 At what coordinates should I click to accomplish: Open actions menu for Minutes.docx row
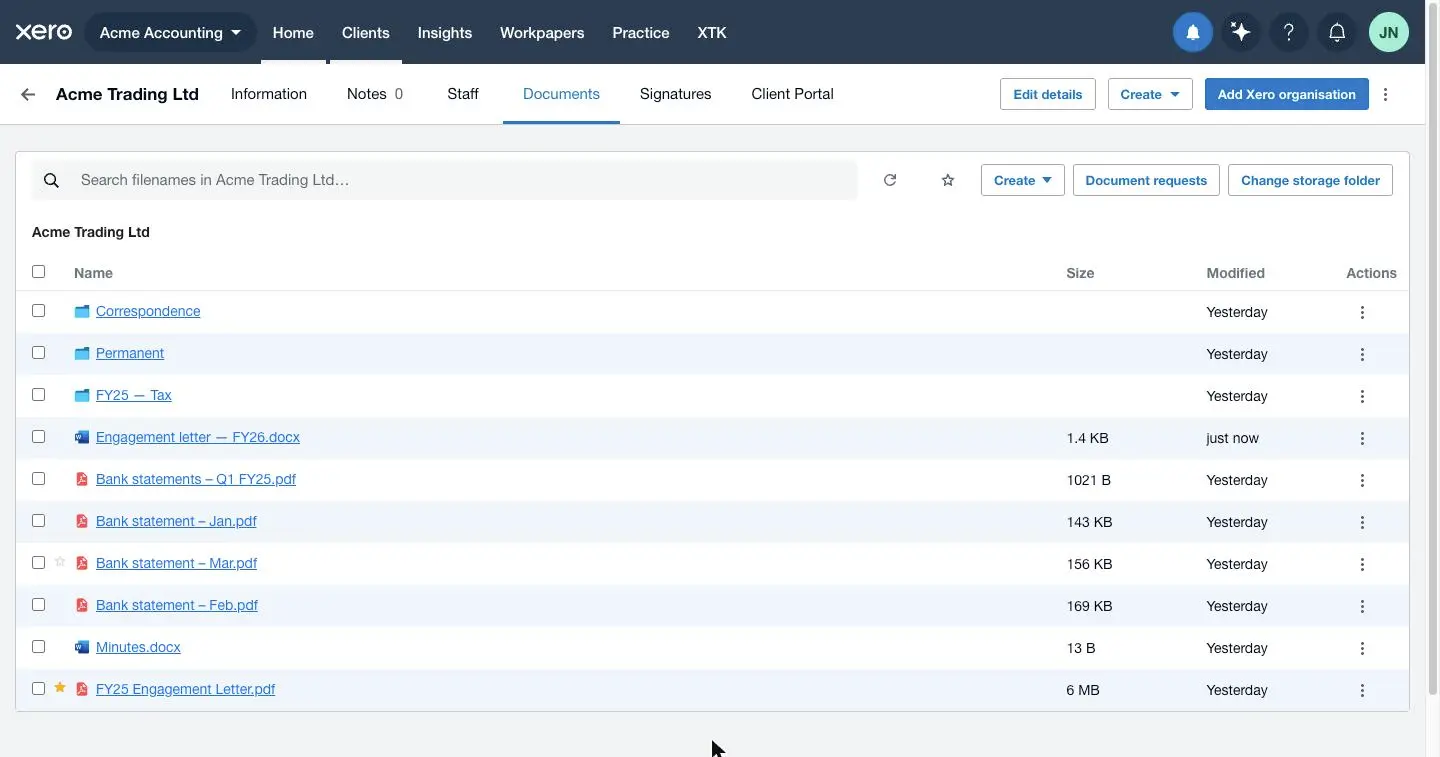1362,648
